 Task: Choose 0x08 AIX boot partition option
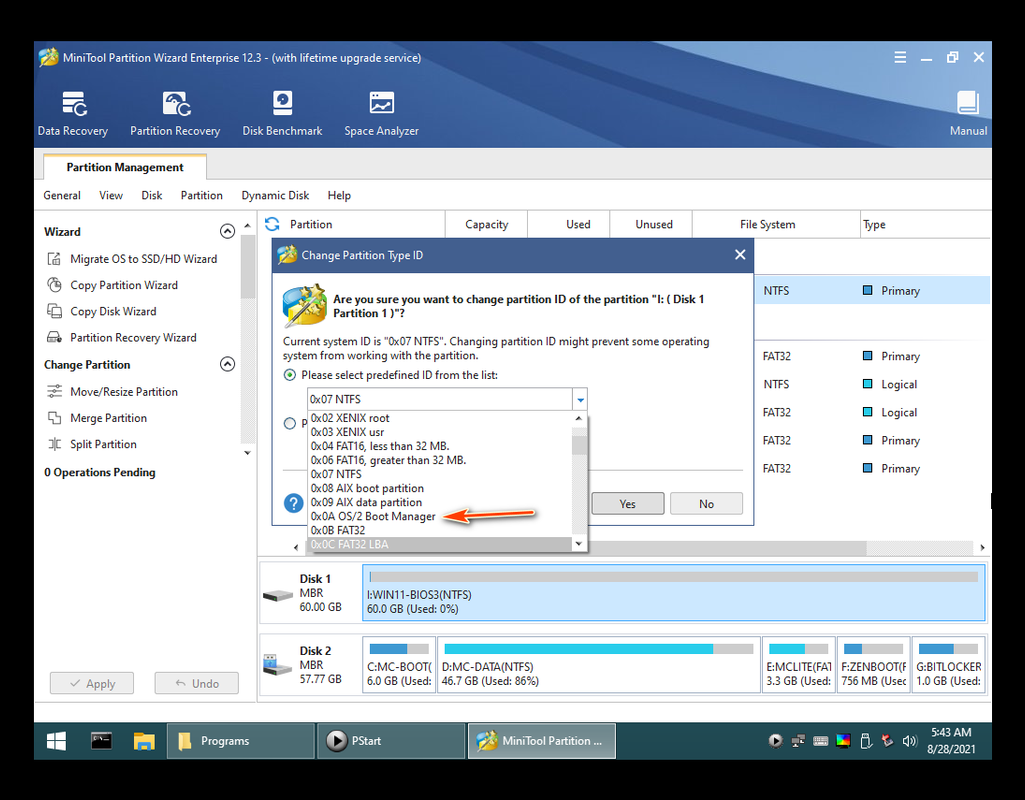(x=440, y=488)
